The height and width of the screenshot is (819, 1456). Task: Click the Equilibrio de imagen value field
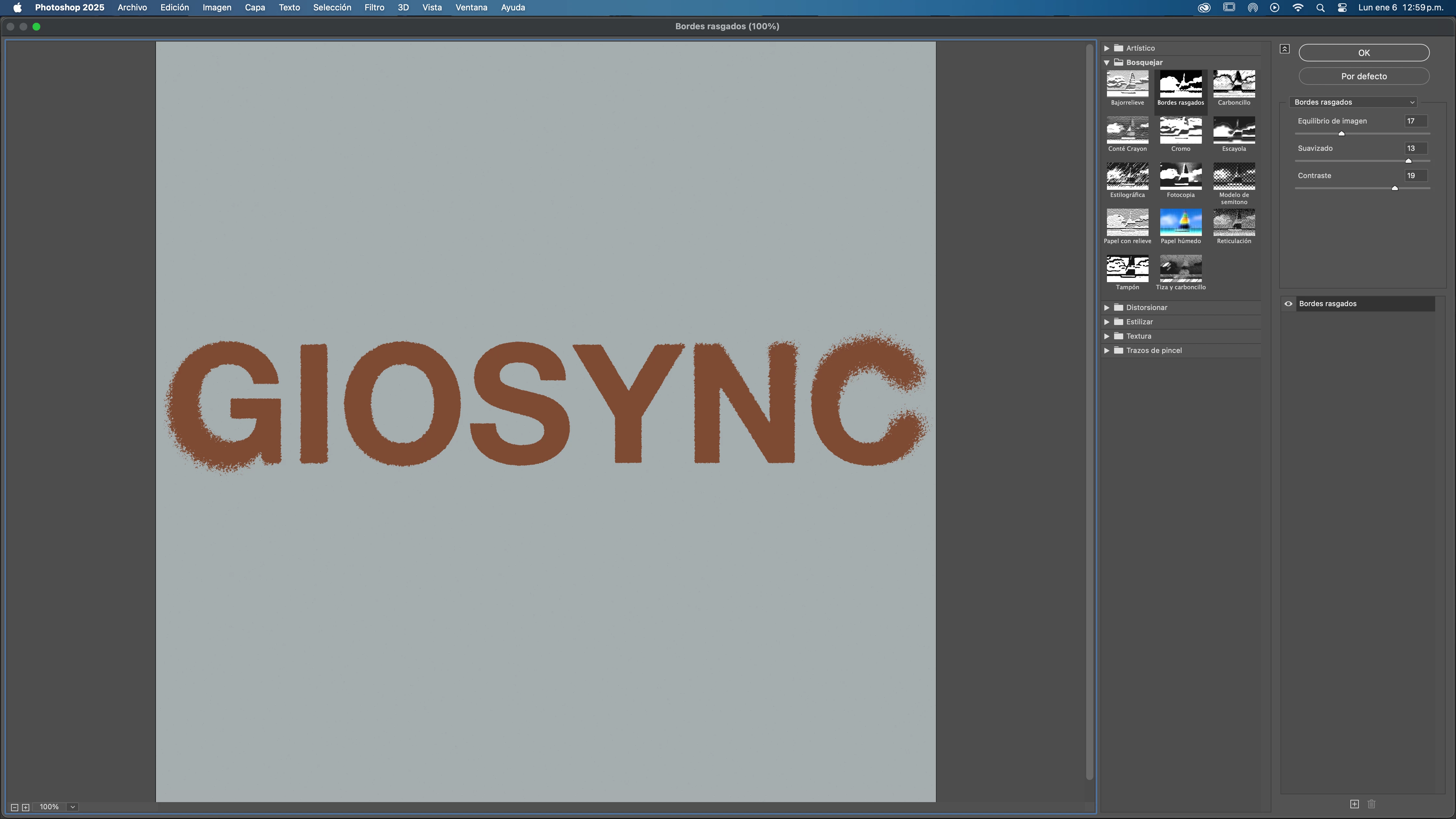1415,121
